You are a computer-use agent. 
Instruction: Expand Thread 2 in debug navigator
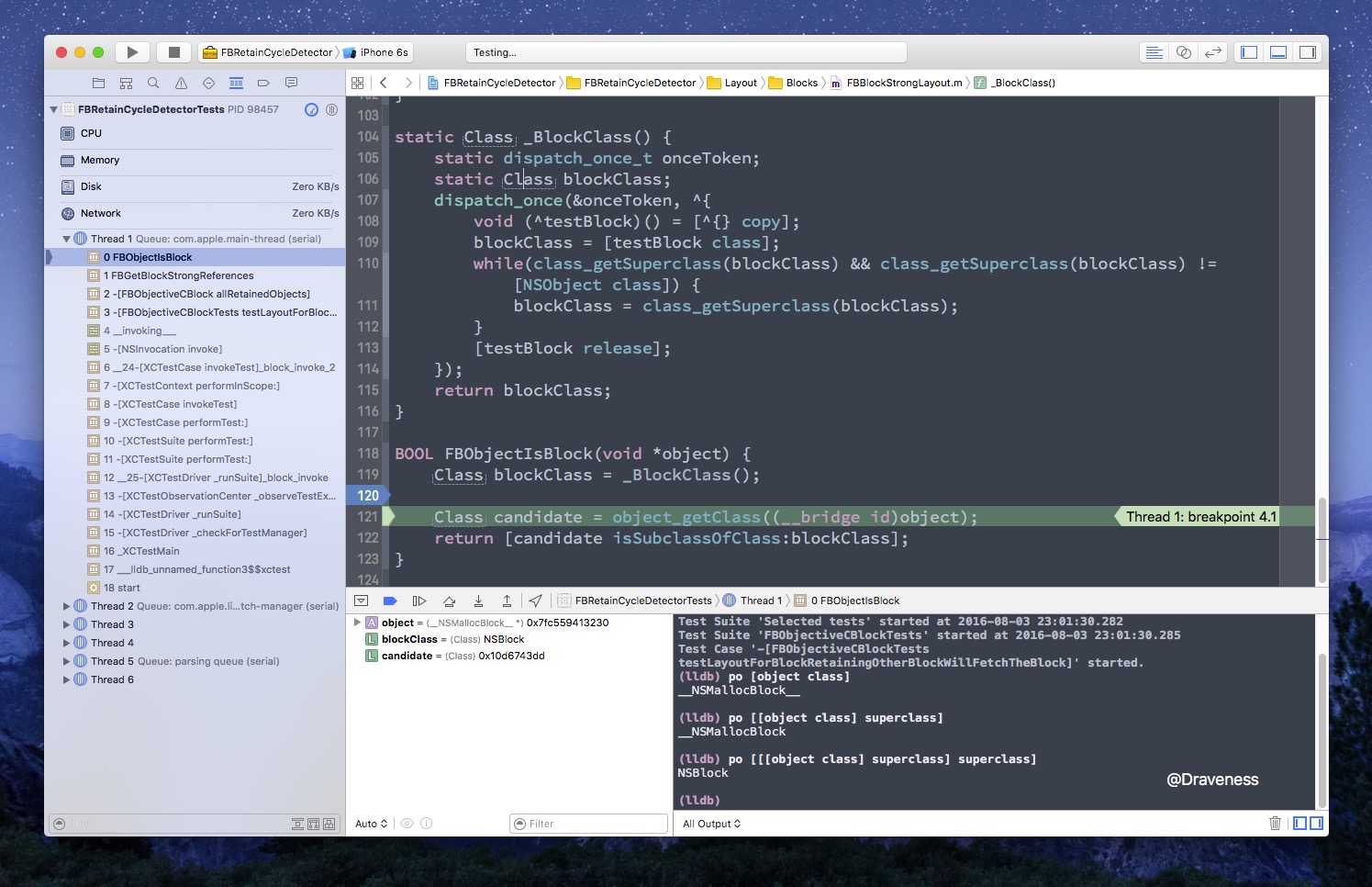coord(66,606)
